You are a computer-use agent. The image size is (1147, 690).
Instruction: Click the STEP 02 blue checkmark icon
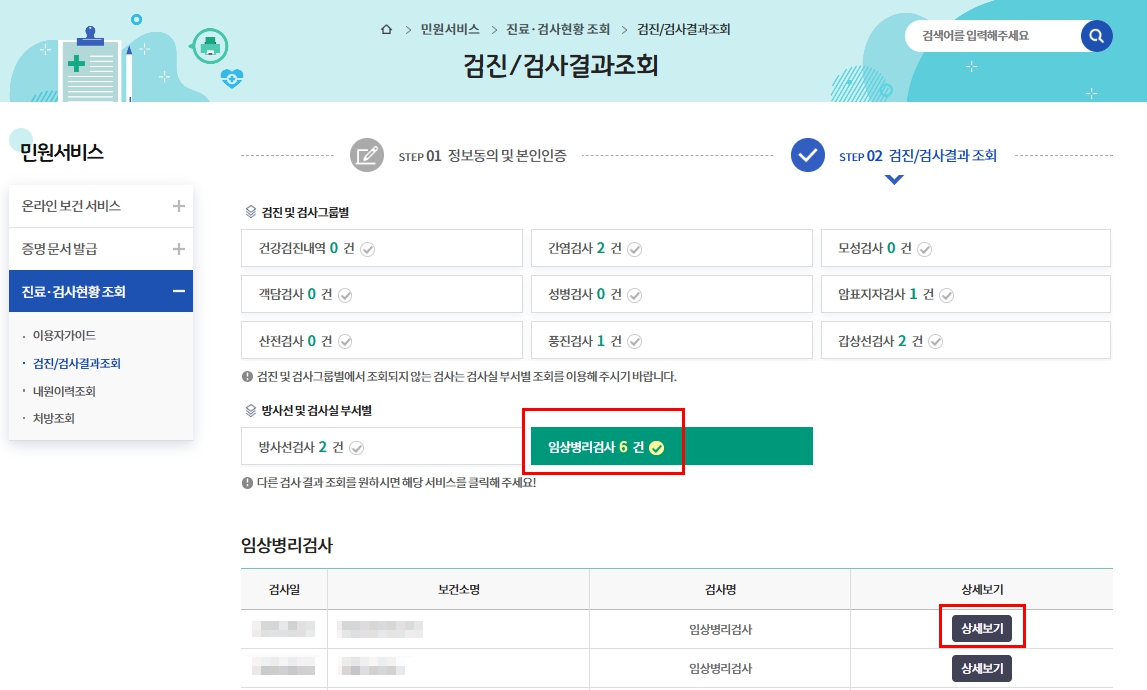point(807,154)
